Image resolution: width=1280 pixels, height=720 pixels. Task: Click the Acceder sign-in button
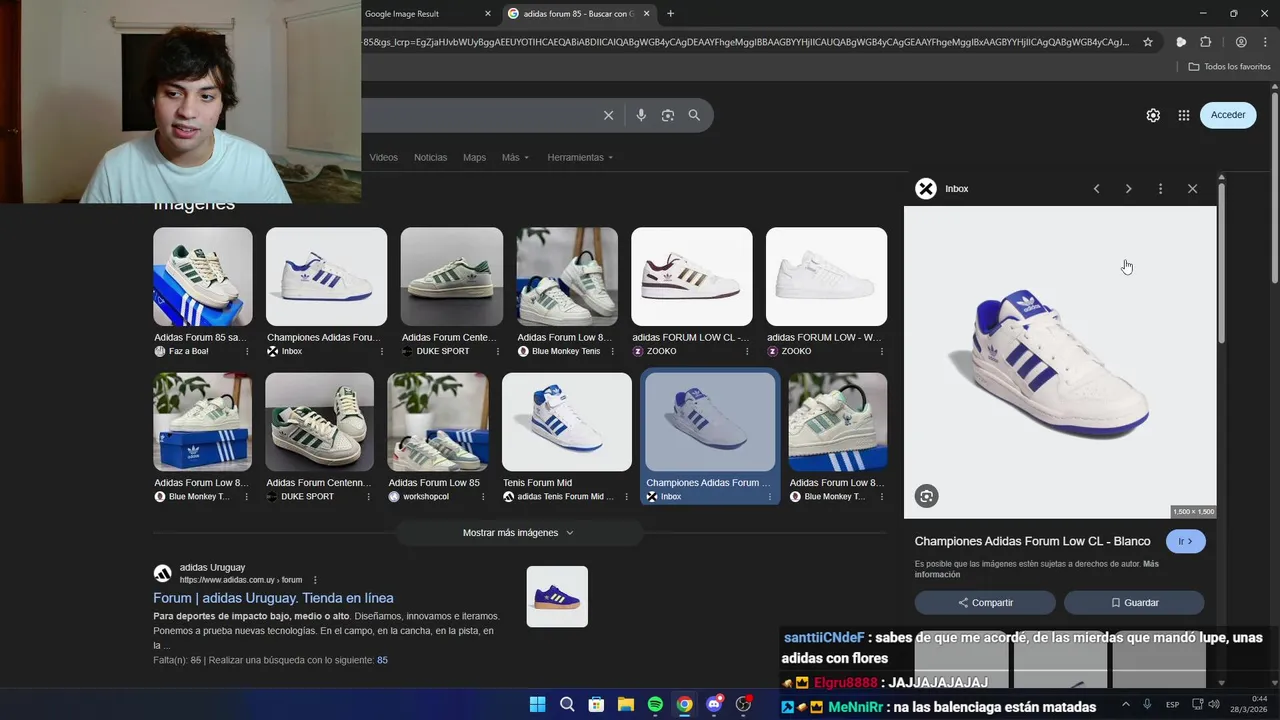coord(1228,115)
